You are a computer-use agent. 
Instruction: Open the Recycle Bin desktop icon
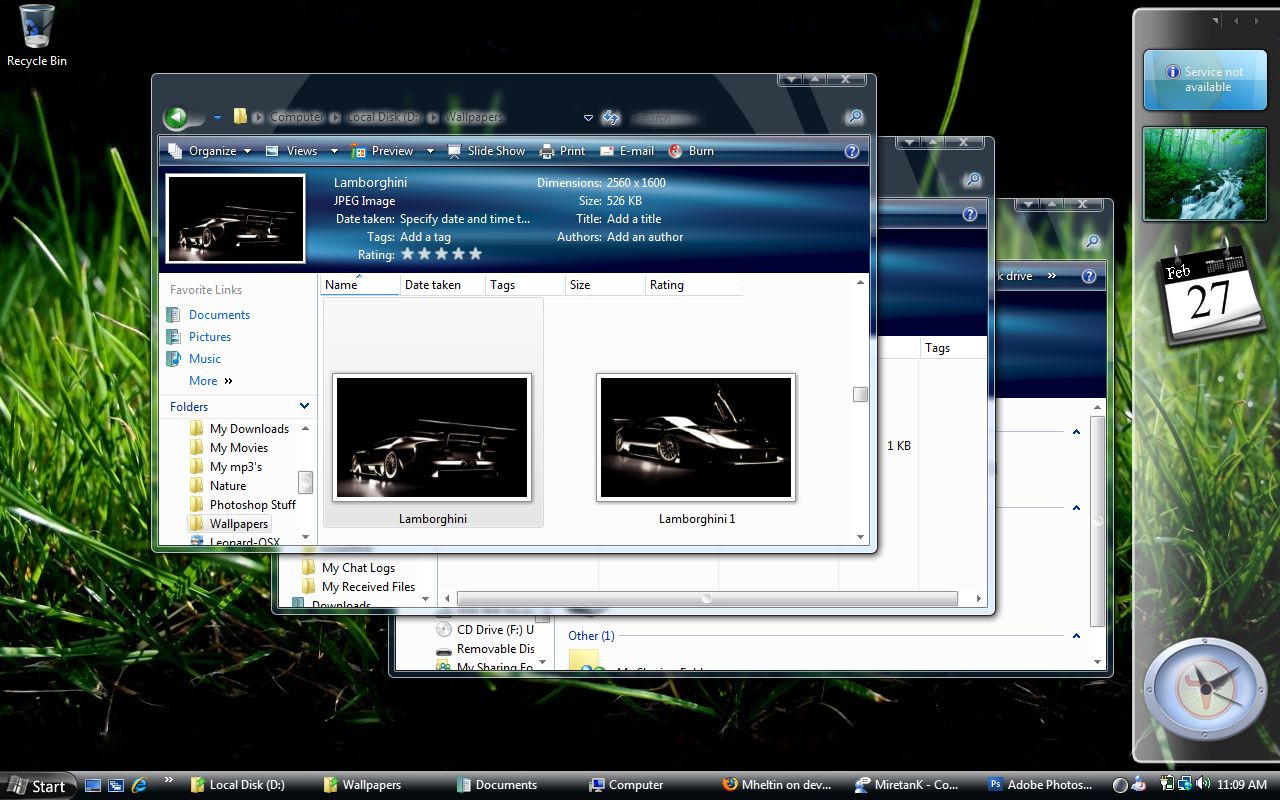37,36
